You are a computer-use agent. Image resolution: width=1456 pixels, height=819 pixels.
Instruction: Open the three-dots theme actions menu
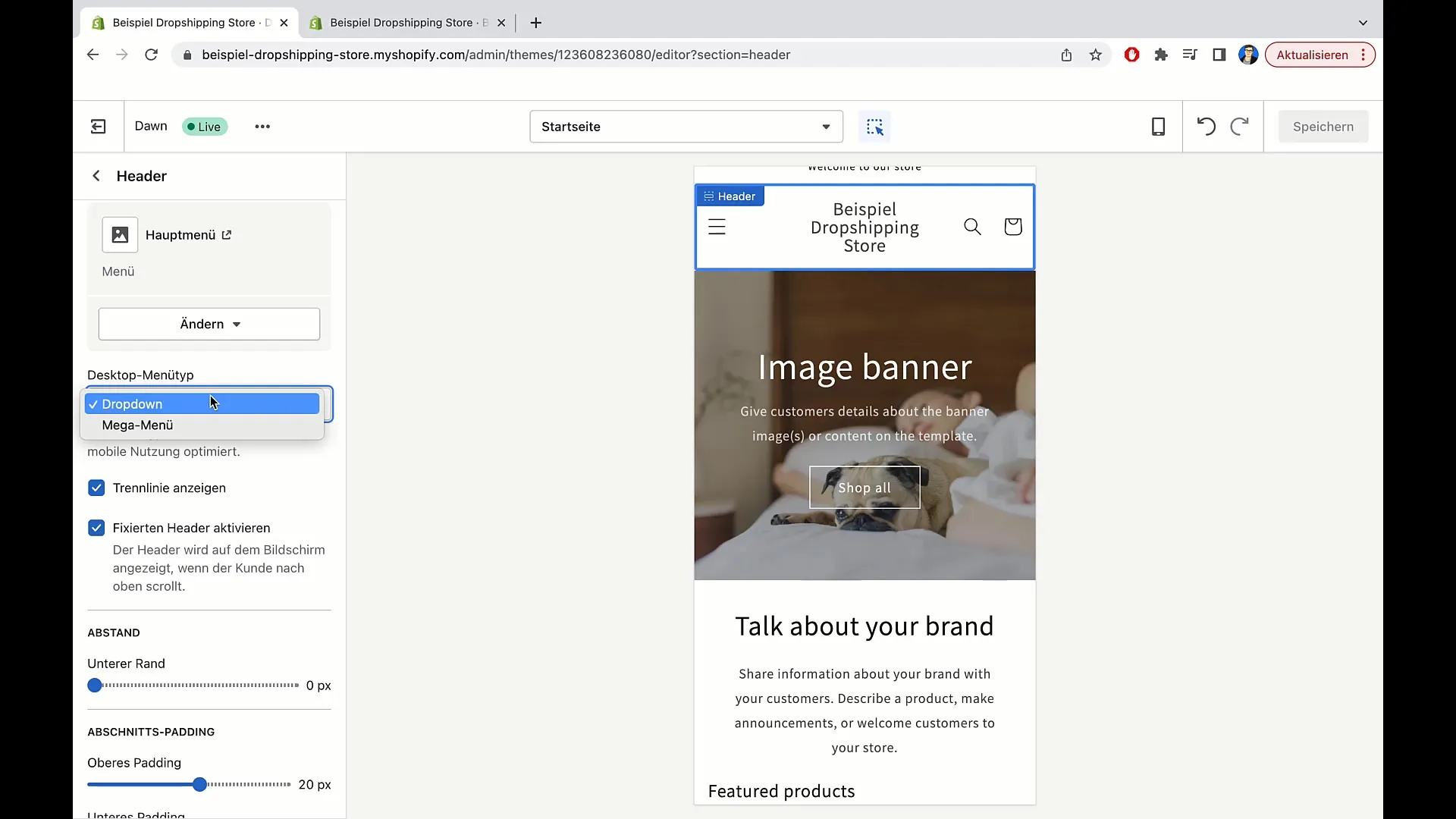262,127
